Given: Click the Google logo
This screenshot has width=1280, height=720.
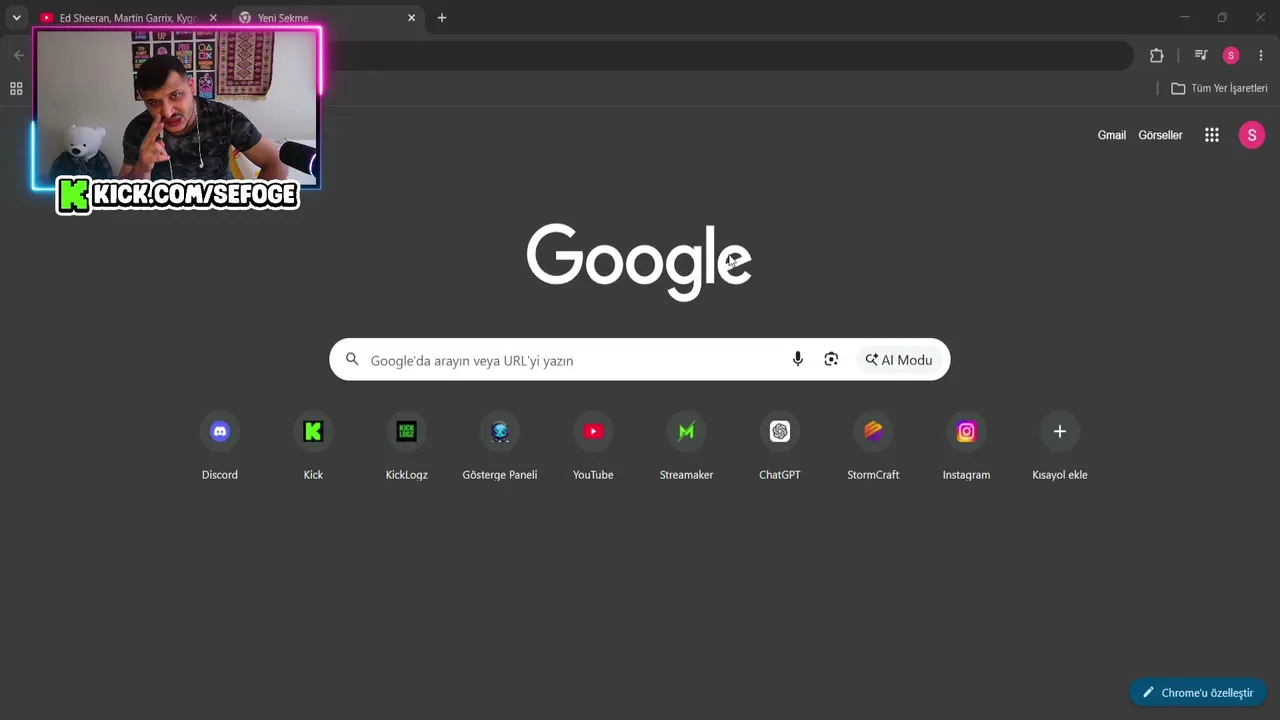Looking at the screenshot, I should point(639,262).
